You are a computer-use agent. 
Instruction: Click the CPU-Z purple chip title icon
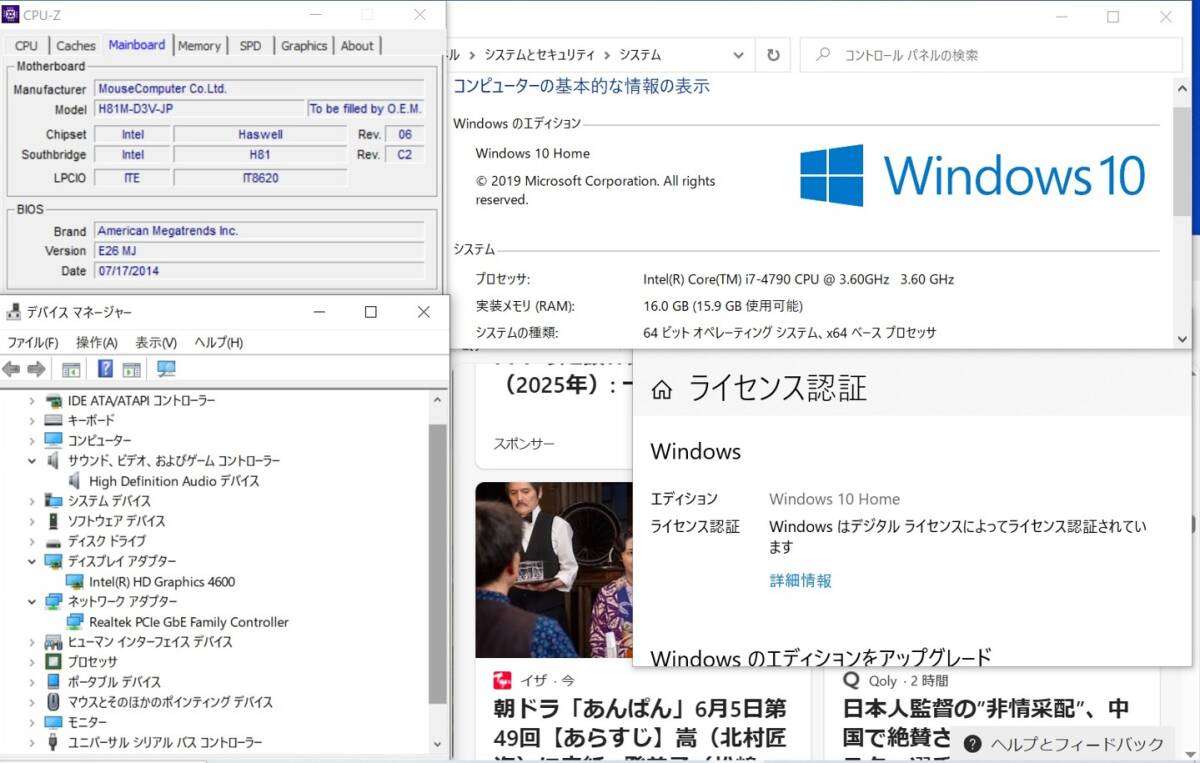[11, 14]
